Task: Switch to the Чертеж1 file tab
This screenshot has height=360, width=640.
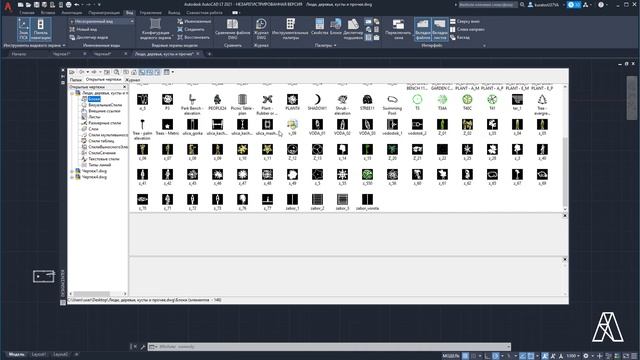Action: point(62,54)
